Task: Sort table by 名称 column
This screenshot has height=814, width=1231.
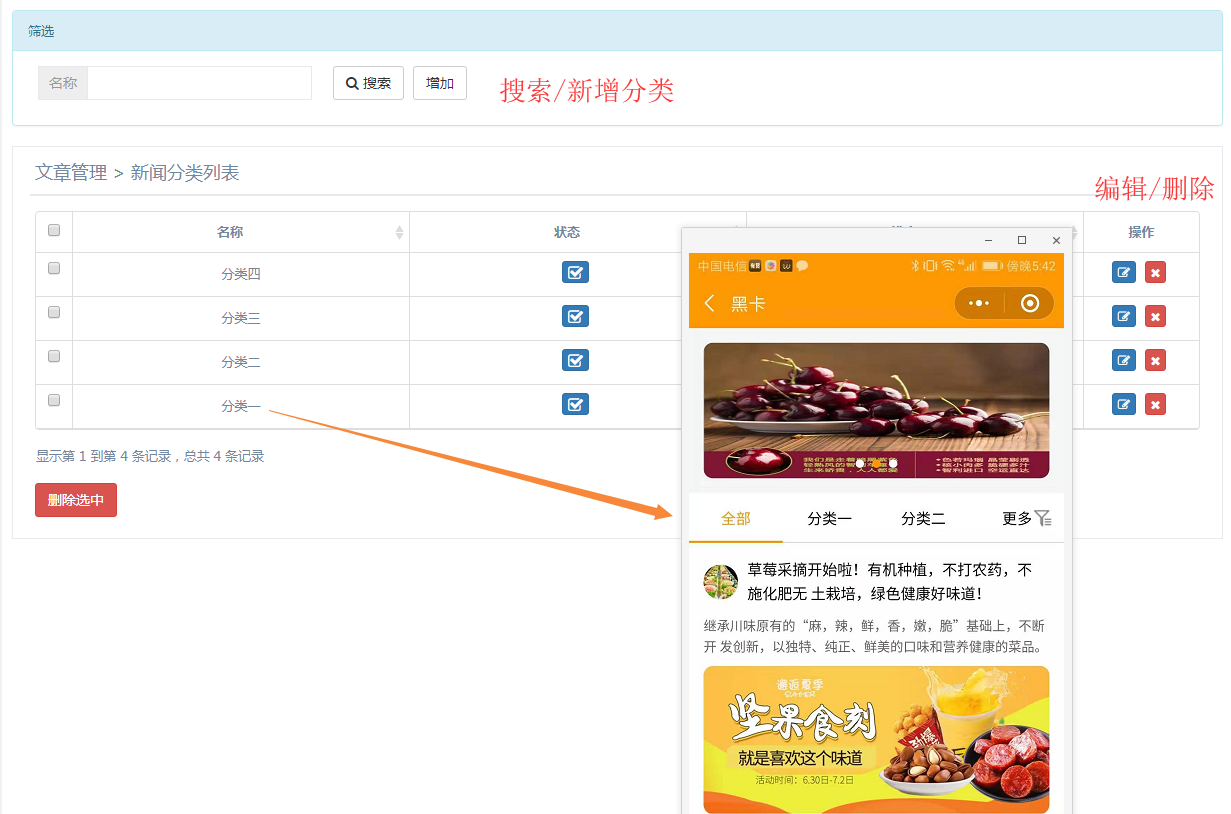Action: pyautogui.click(x=241, y=232)
